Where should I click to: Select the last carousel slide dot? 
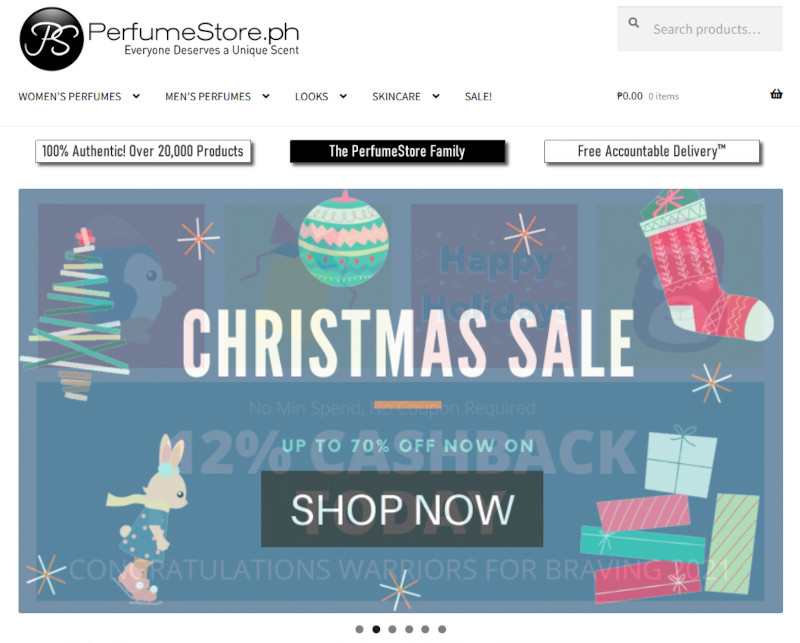point(442,629)
